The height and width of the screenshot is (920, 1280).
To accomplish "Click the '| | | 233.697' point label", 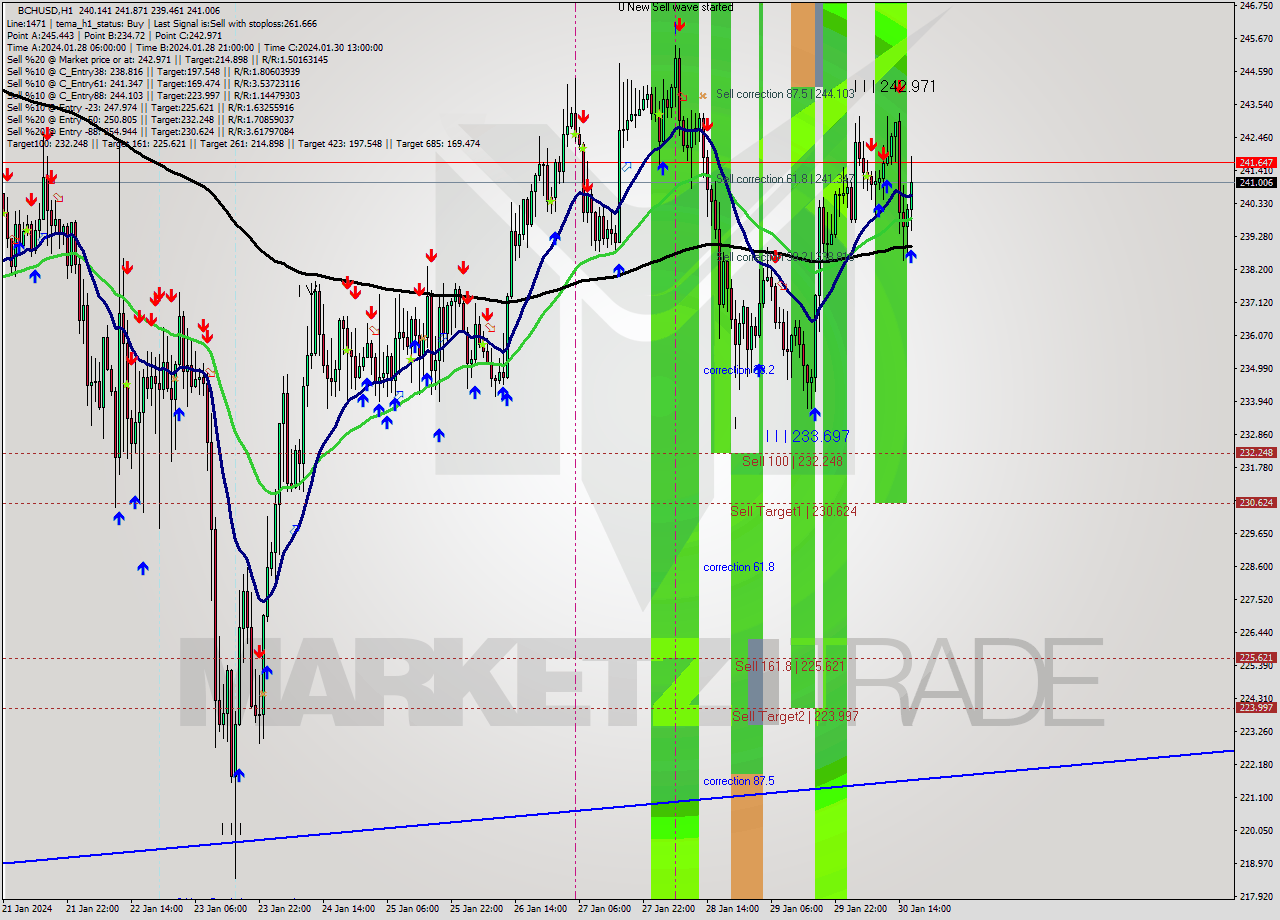I will click(807, 436).
